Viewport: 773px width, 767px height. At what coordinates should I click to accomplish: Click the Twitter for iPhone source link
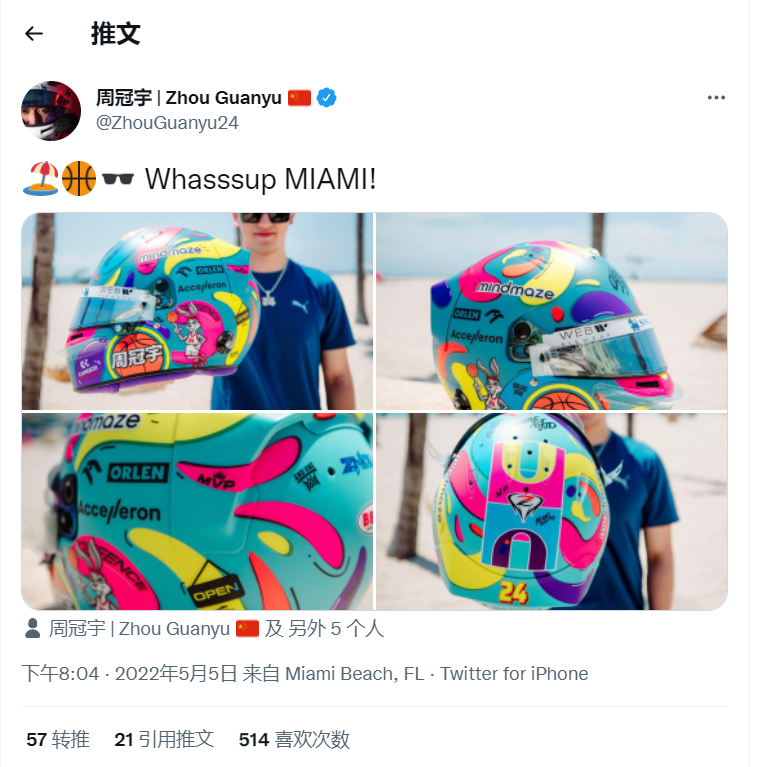click(x=514, y=674)
